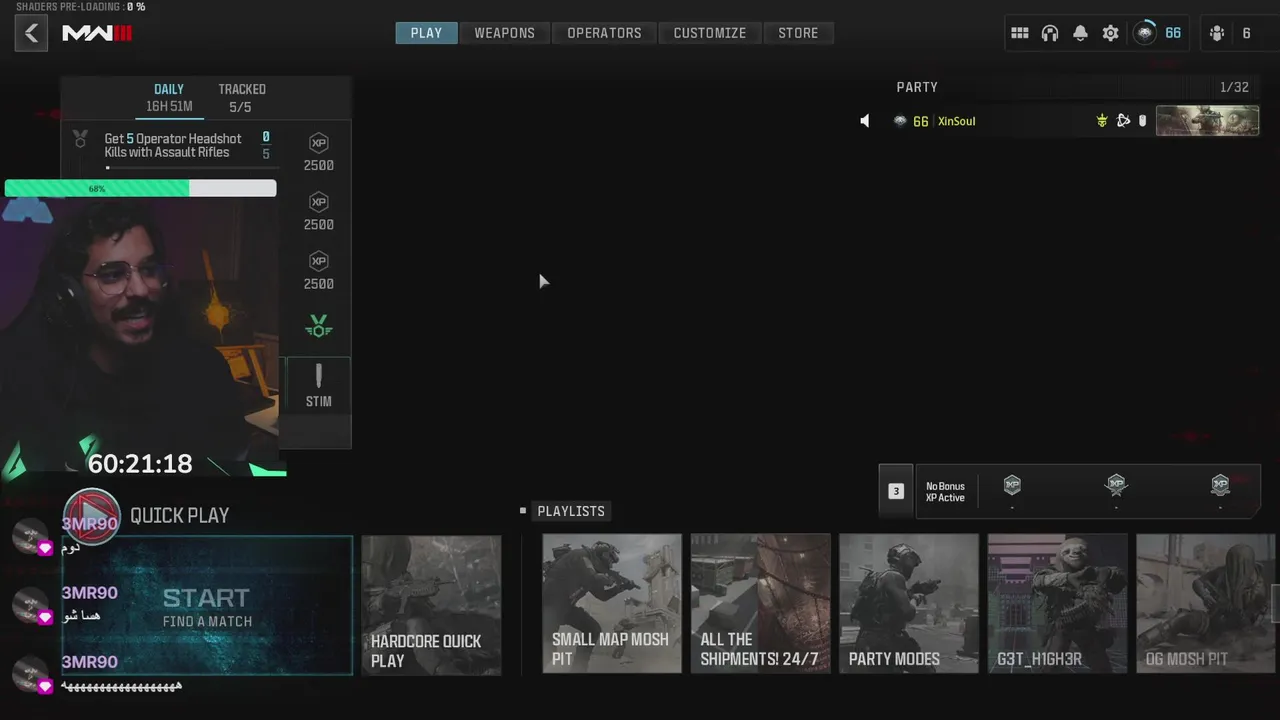Open the WEAPONS tab
The image size is (1280, 720).
pos(504,33)
